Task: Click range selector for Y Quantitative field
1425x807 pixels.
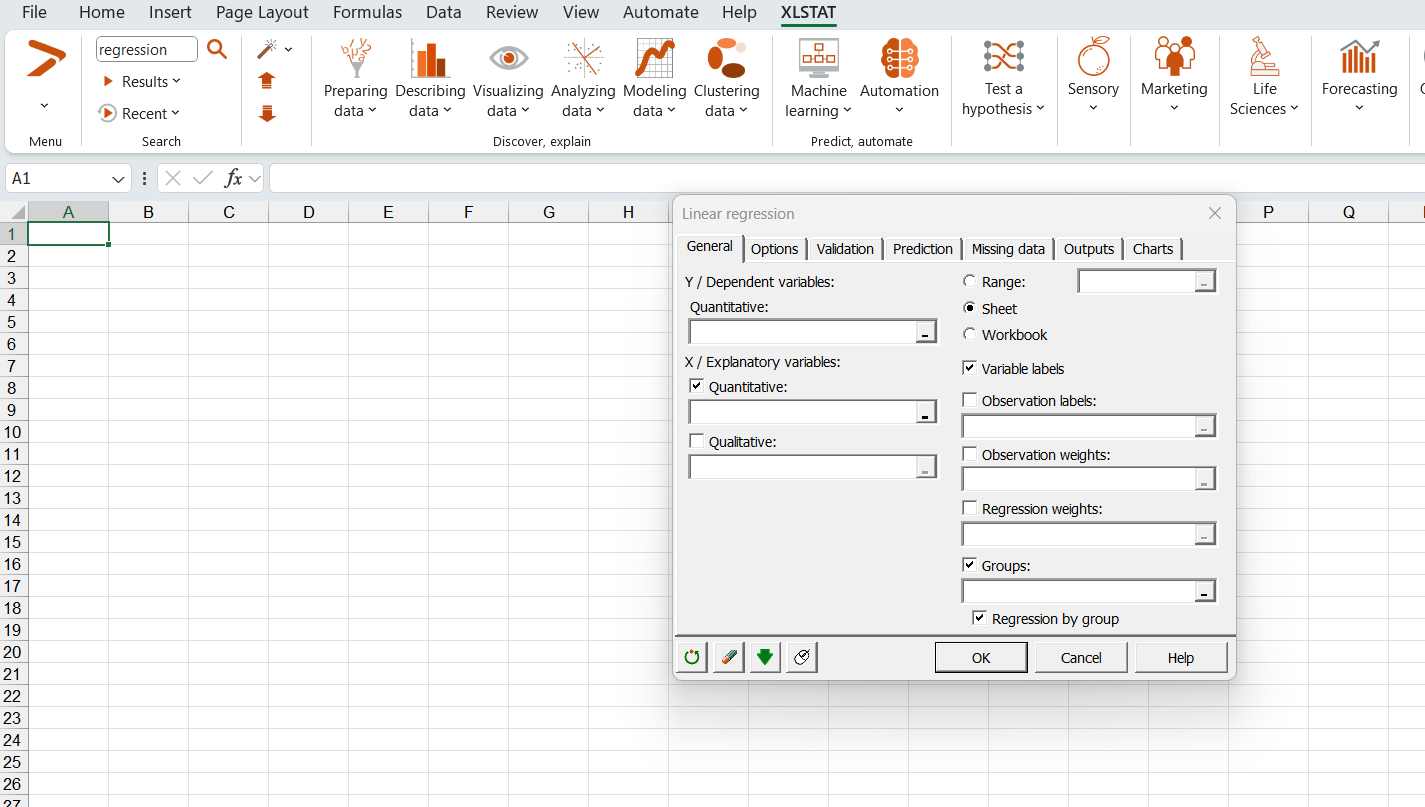Action: [x=926, y=333]
